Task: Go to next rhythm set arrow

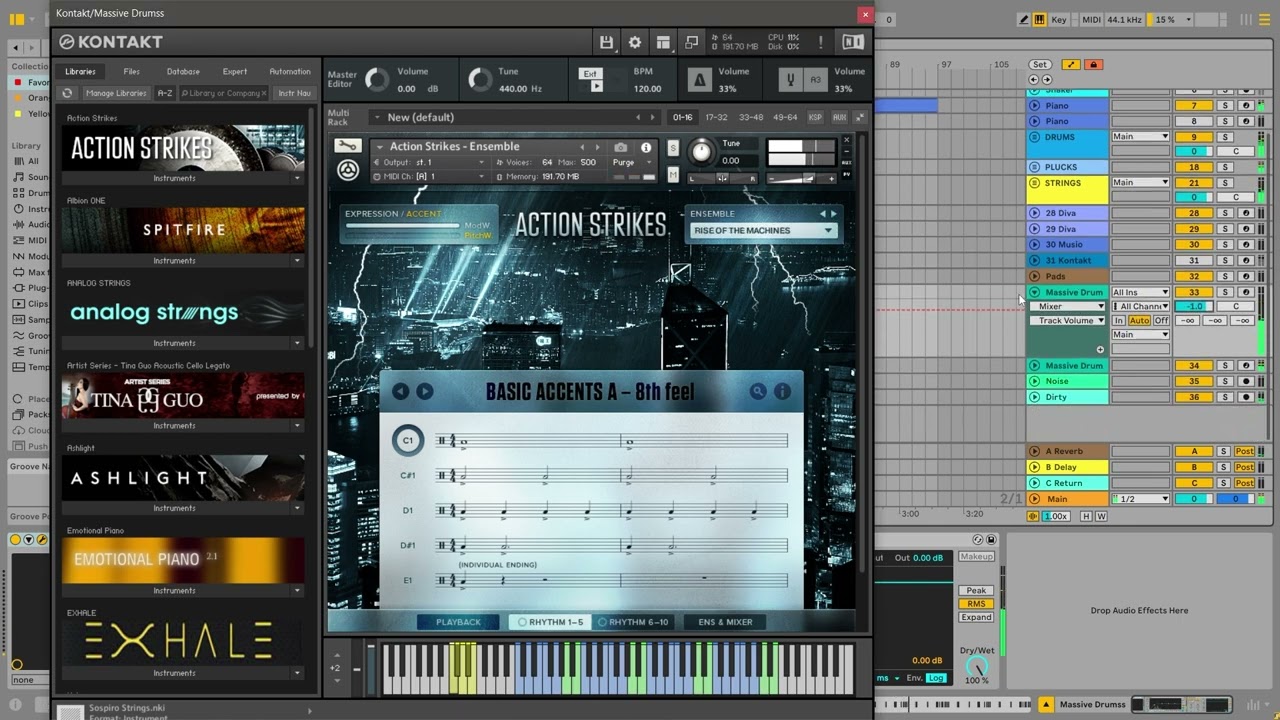Action: point(424,392)
